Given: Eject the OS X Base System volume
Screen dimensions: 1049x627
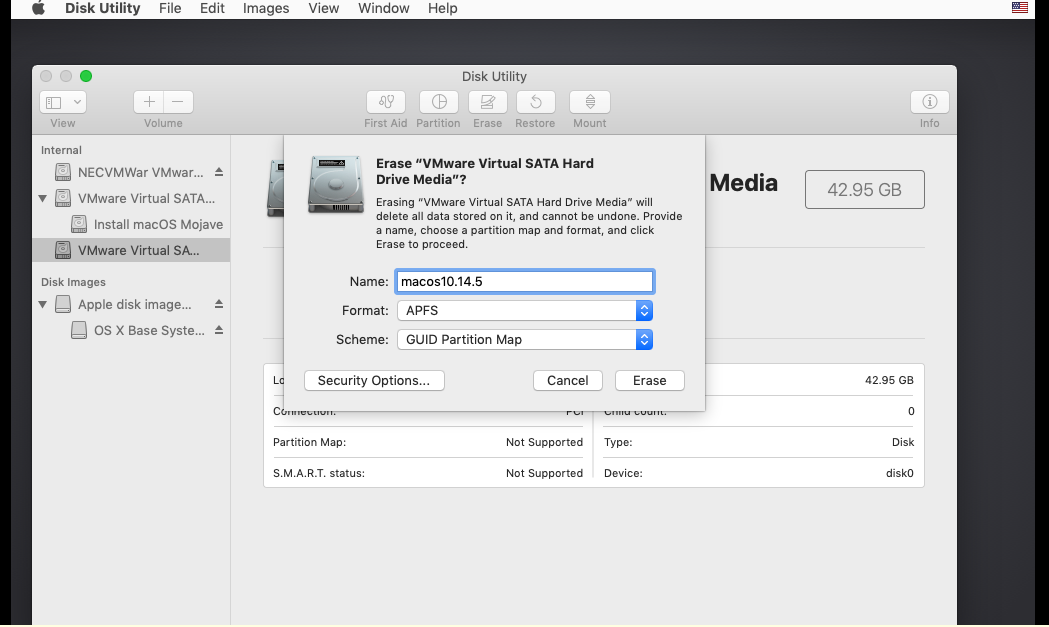Looking at the screenshot, I should (x=219, y=330).
